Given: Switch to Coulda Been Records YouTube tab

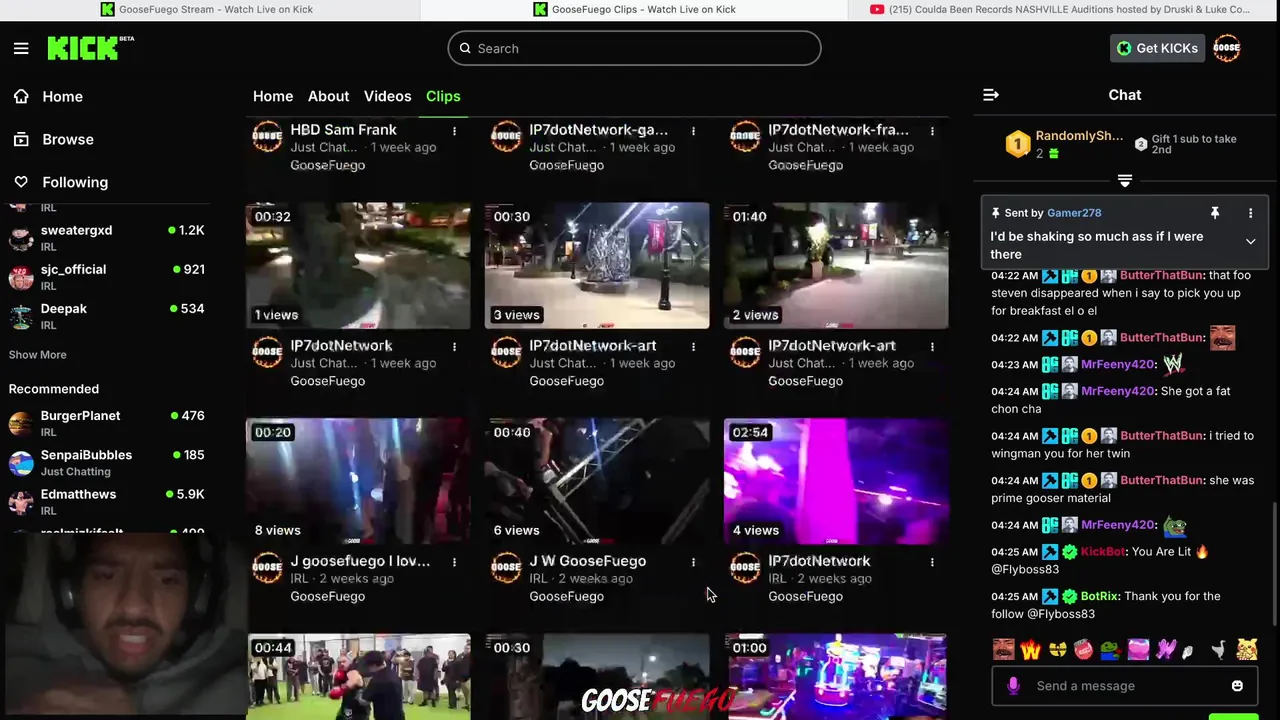Looking at the screenshot, I should pos(1060,9).
